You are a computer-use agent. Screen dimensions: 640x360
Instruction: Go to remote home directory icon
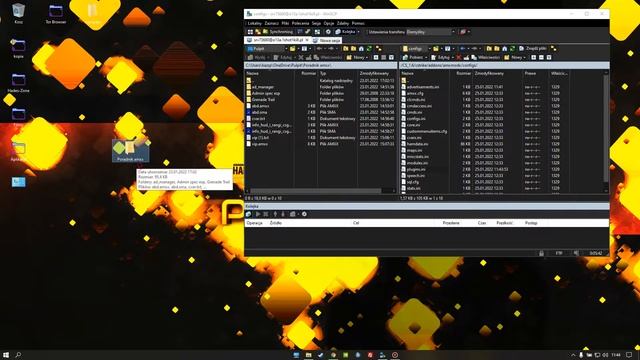(504, 49)
